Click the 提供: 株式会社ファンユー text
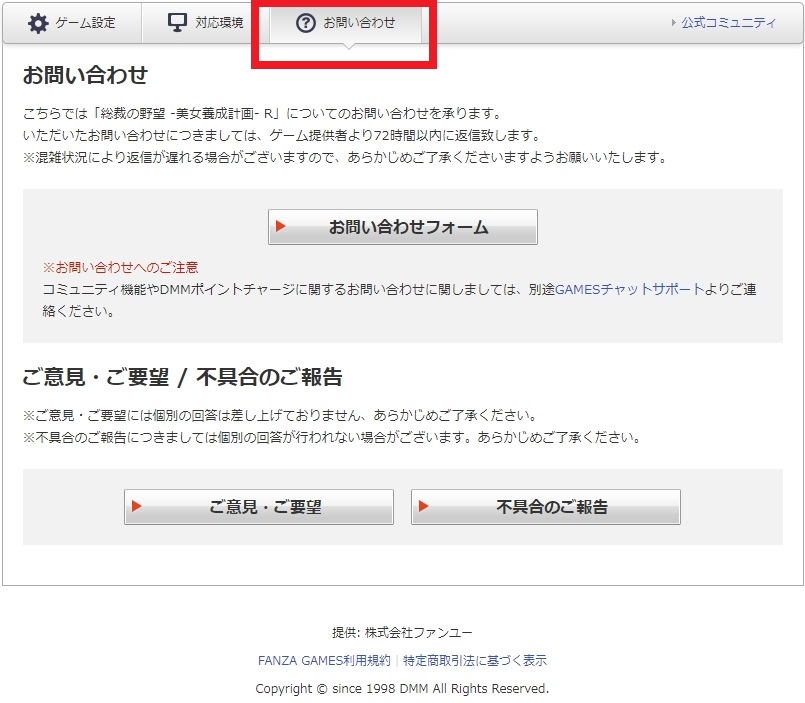Image resolution: width=805 pixels, height=703 pixels. click(x=402, y=633)
